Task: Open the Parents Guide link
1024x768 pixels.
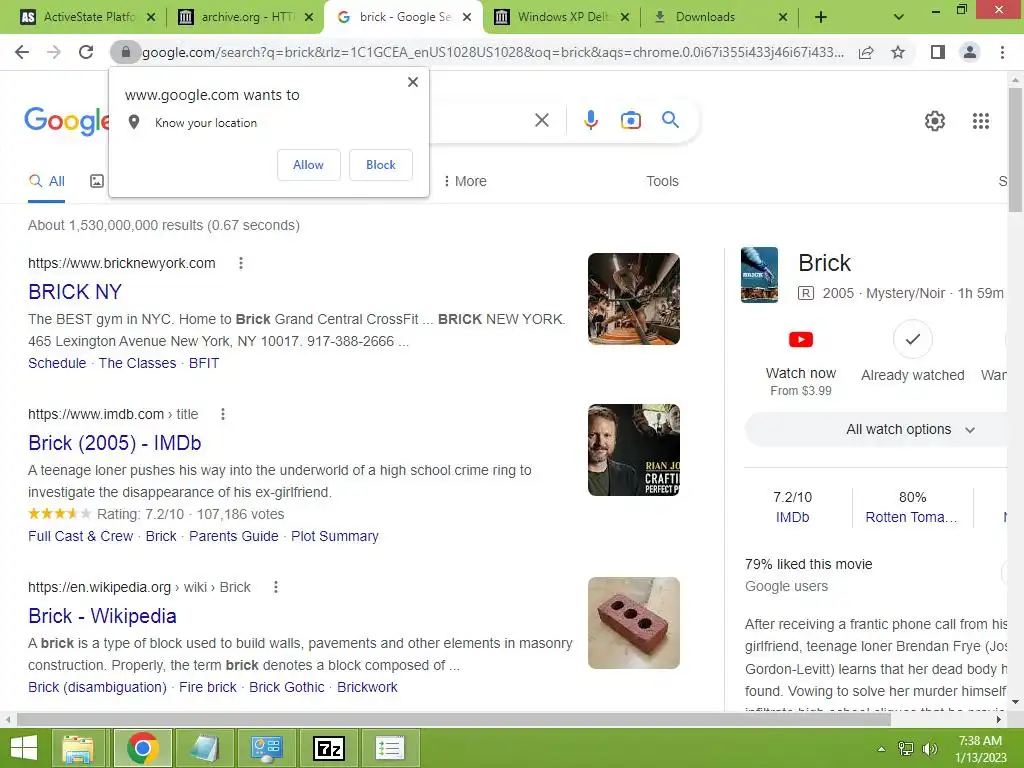Action: (234, 536)
